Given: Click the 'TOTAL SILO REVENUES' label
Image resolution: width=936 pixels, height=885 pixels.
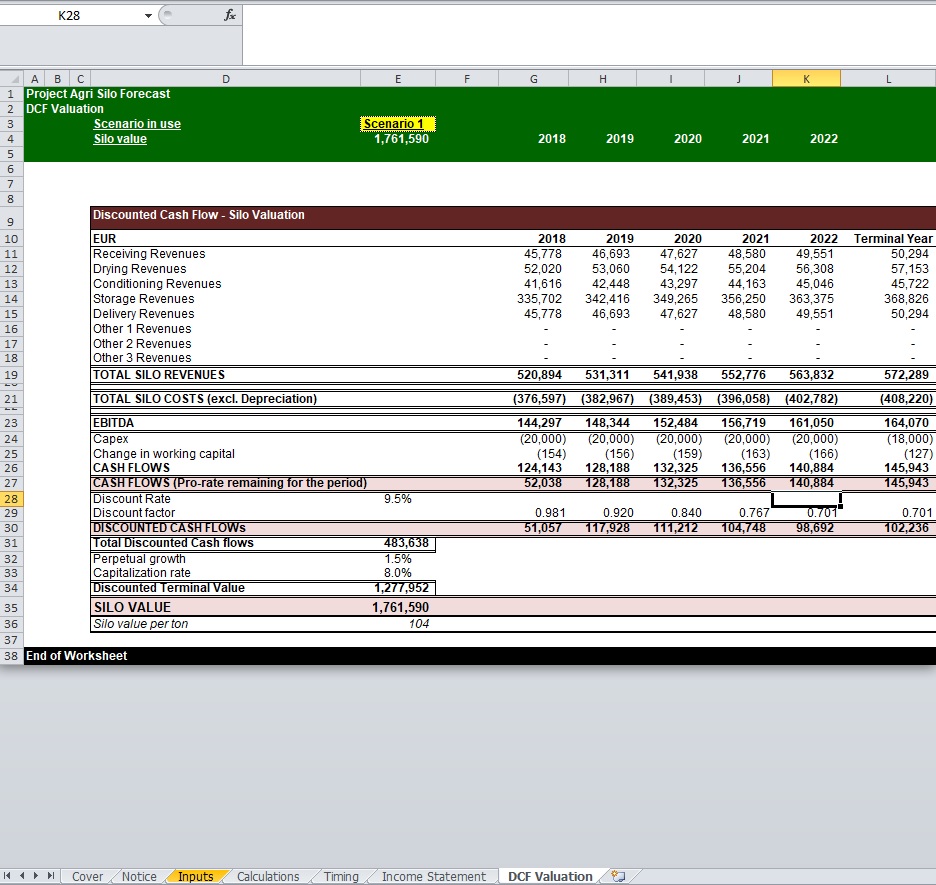Looking at the screenshot, I should point(159,375).
